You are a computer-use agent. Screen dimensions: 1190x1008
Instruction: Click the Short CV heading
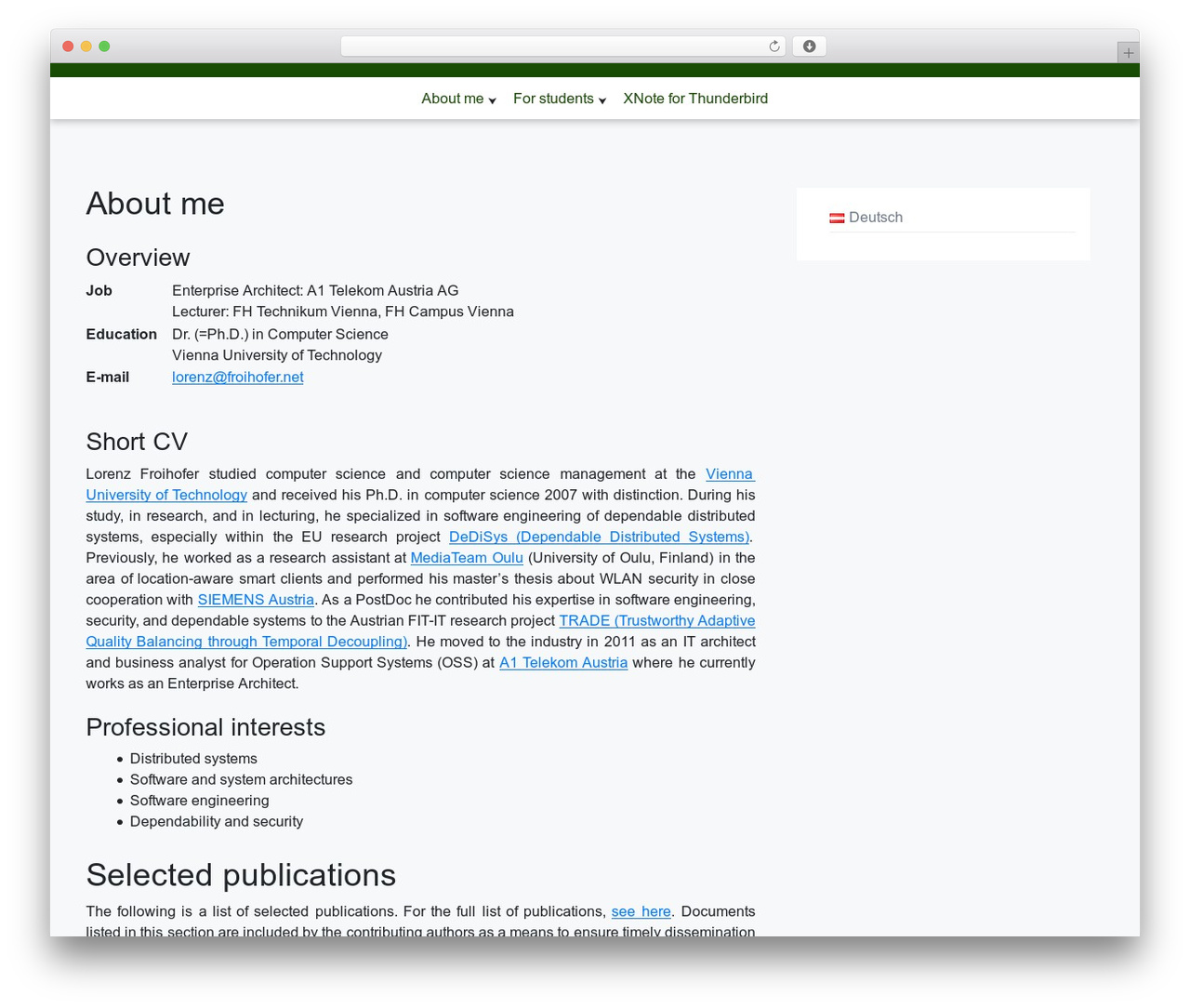(x=137, y=442)
